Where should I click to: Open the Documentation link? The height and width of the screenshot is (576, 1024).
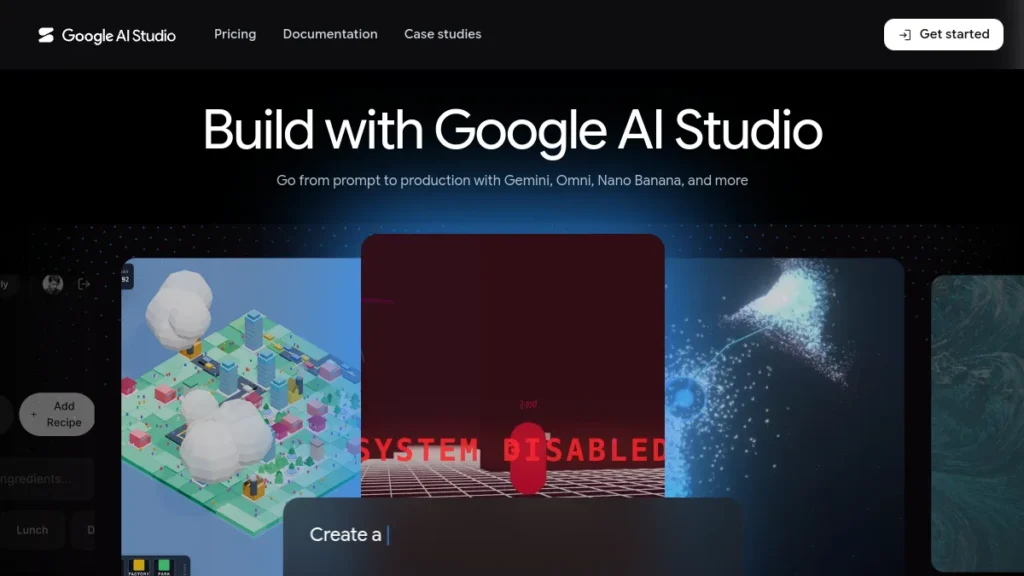pyautogui.click(x=330, y=34)
